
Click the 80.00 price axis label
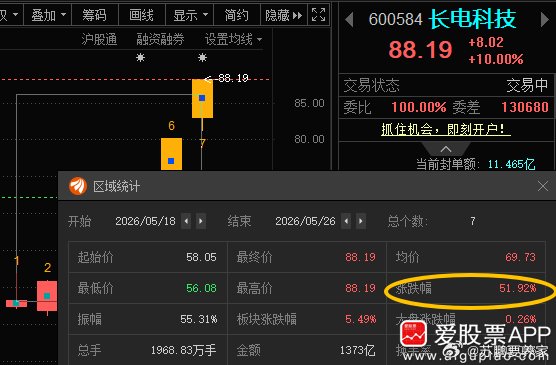pos(309,139)
